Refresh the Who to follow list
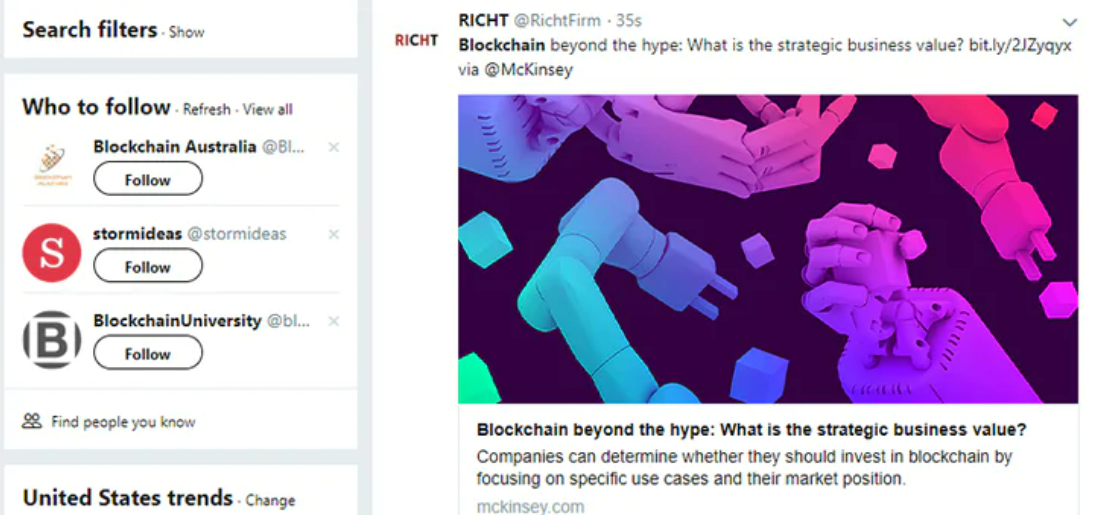 pos(207,109)
